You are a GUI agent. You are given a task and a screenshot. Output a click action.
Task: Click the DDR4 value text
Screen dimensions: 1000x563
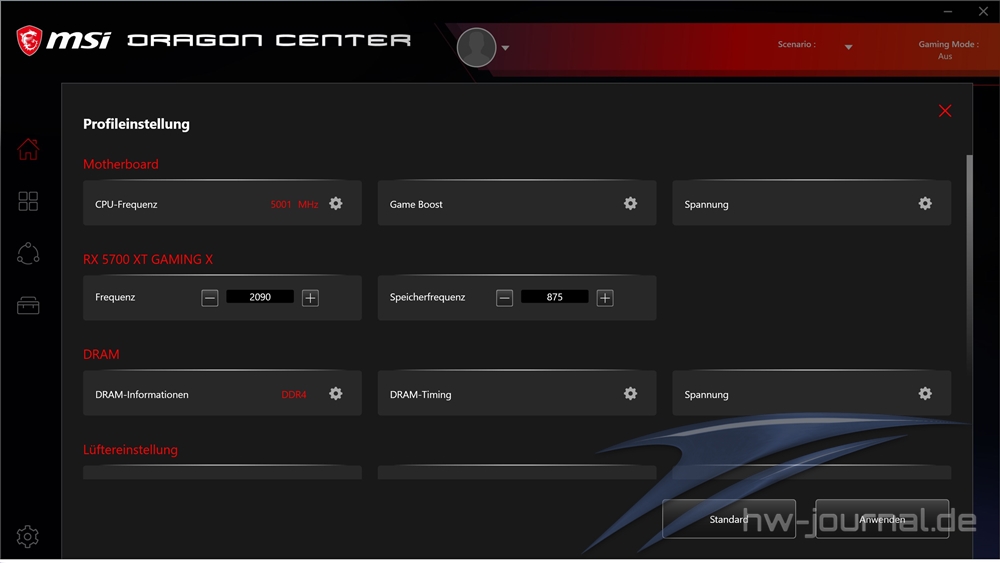tap(294, 395)
